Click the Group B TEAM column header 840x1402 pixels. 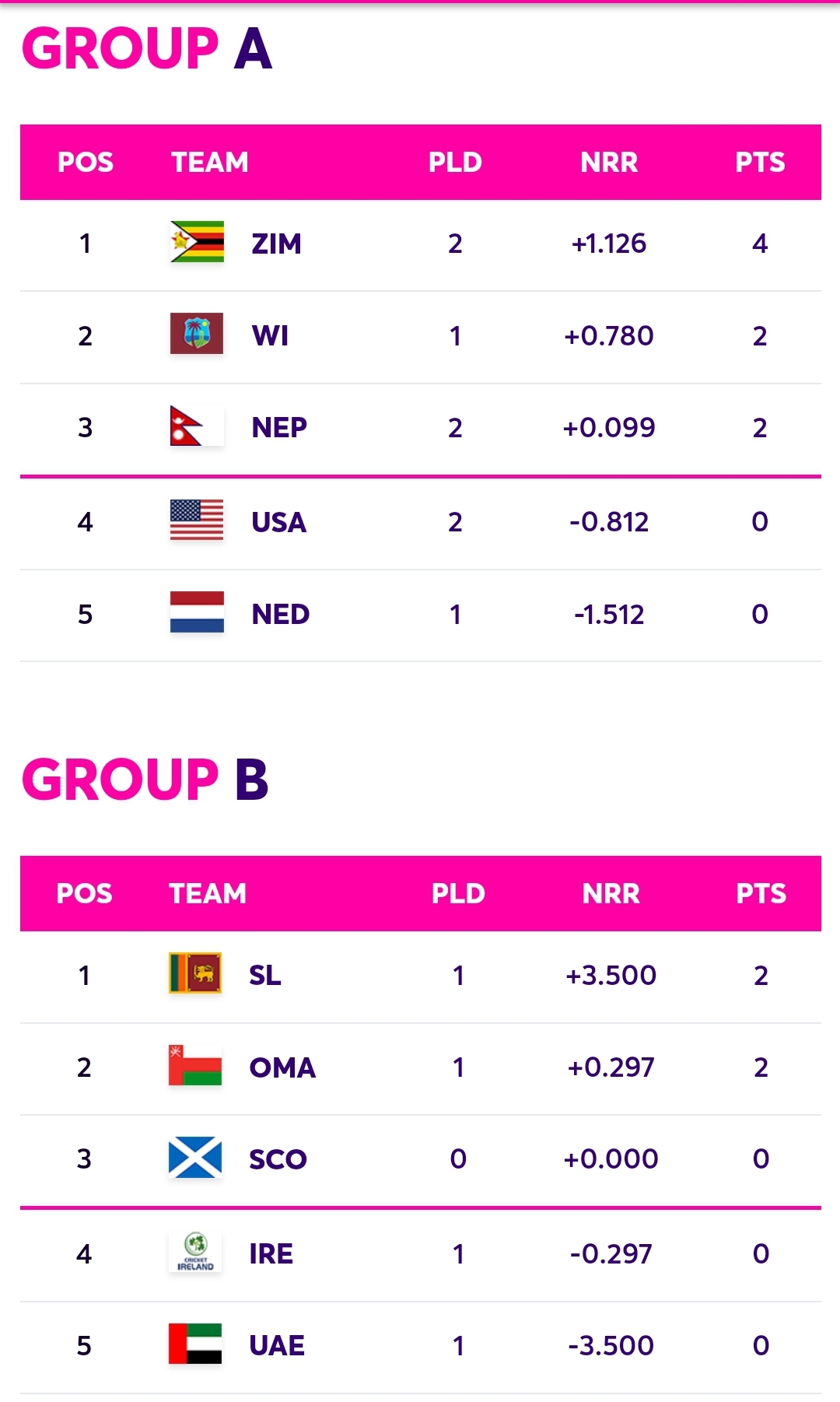208,893
